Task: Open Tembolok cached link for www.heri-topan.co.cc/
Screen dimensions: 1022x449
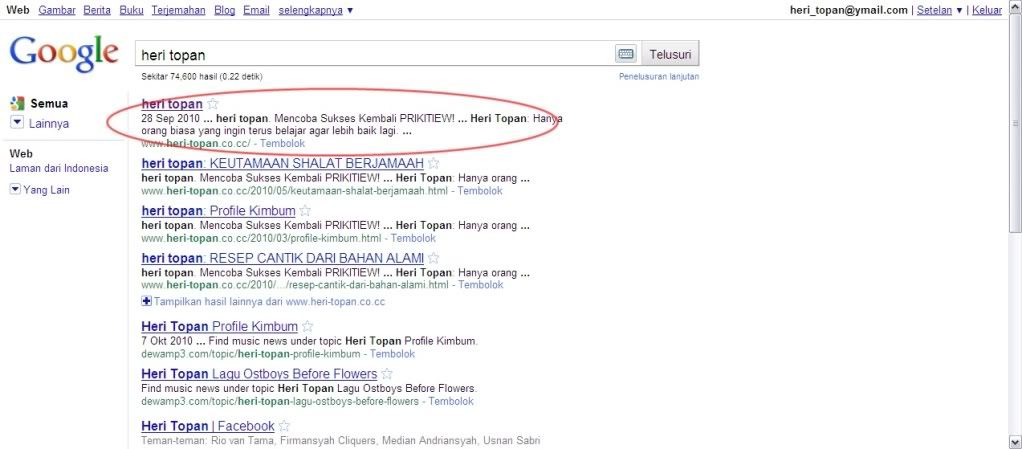Action: [x=283, y=143]
